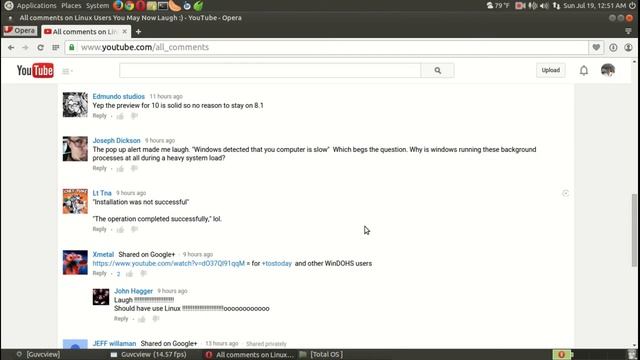Open the downloads icon in Opera toolbar
This screenshot has width=640, height=360.
pyautogui.click(x=613, y=47)
